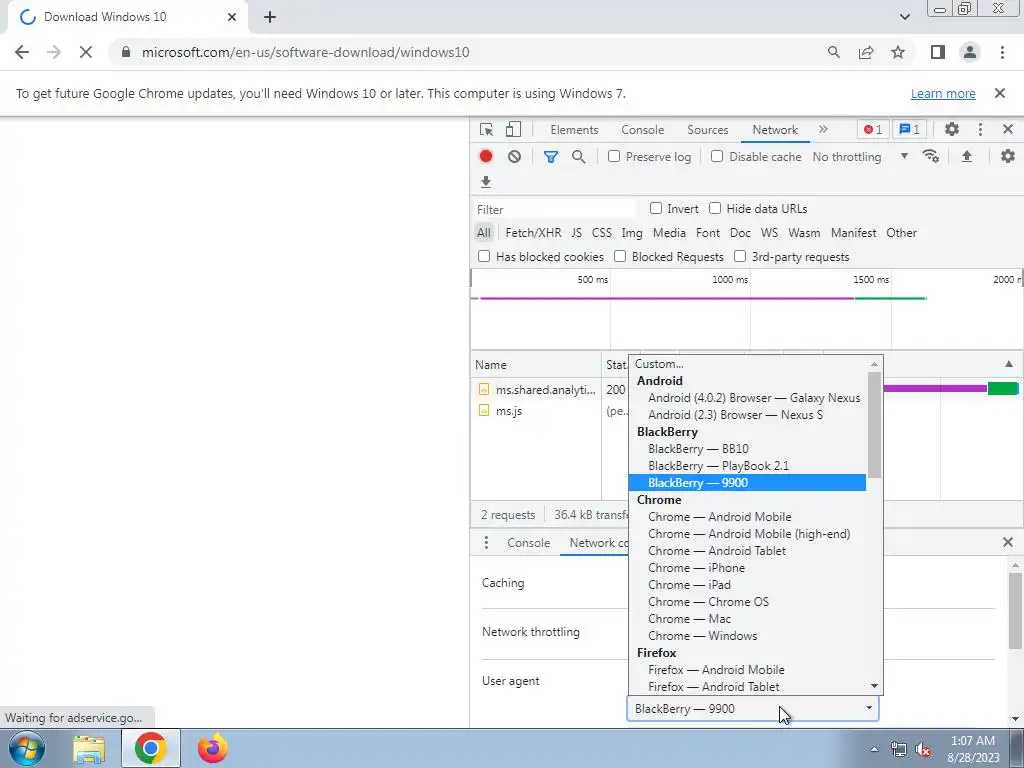
Task: Select Android (4.0.2) Browser — Galaxy Nexus
Action: click(747, 398)
